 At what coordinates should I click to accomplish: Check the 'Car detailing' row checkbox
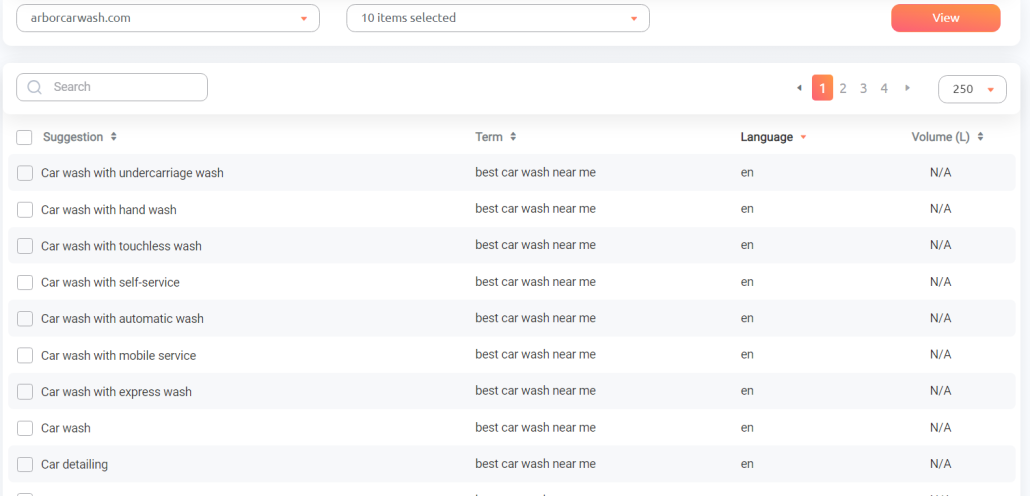pos(25,464)
